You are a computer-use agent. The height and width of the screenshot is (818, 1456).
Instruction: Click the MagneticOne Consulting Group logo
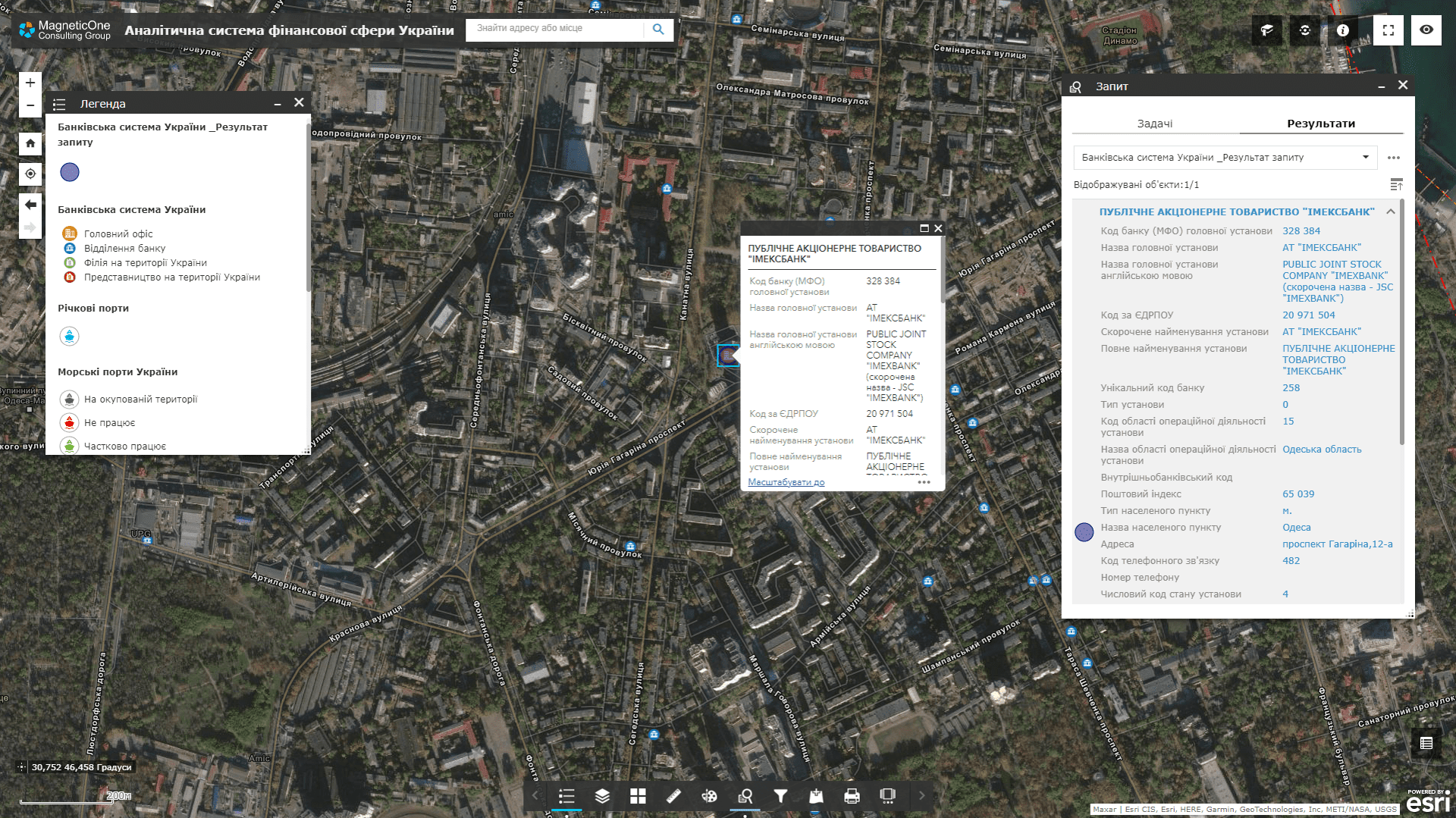point(65,30)
